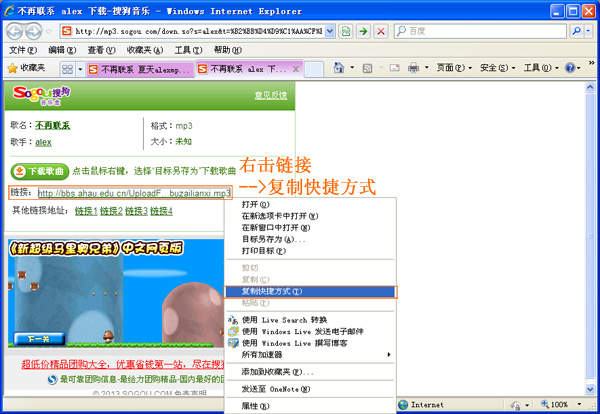Click the Read Mail icon
The height and width of the screenshot is (414, 600).
pyautogui.click(x=394, y=68)
